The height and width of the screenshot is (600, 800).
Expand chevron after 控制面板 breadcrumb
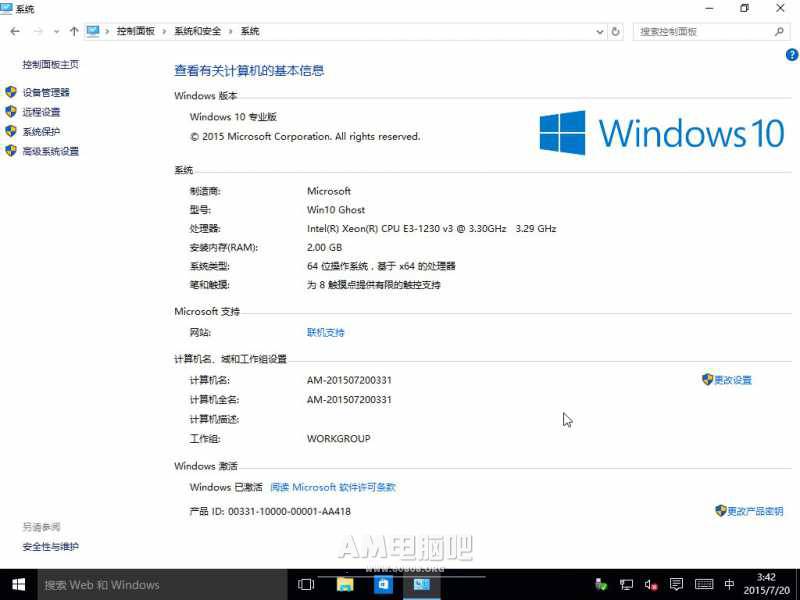point(164,32)
